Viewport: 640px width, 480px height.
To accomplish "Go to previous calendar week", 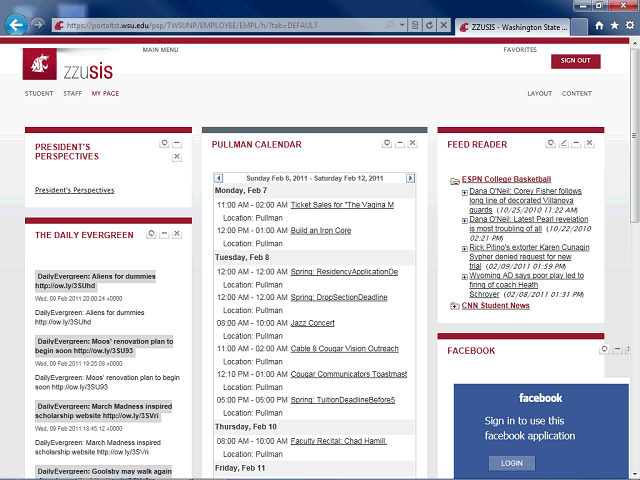I will 219,178.
